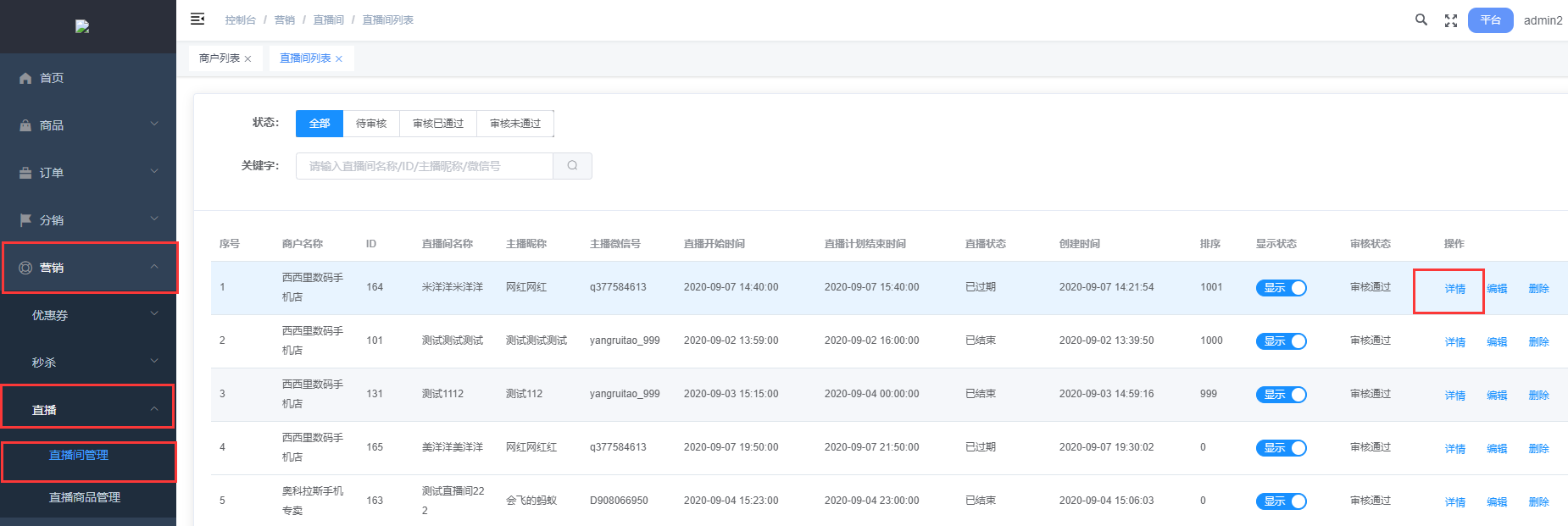Screen dimensions: 1568x526
Task: Click 删除 for live room ID 101
Action: [x=1538, y=342]
